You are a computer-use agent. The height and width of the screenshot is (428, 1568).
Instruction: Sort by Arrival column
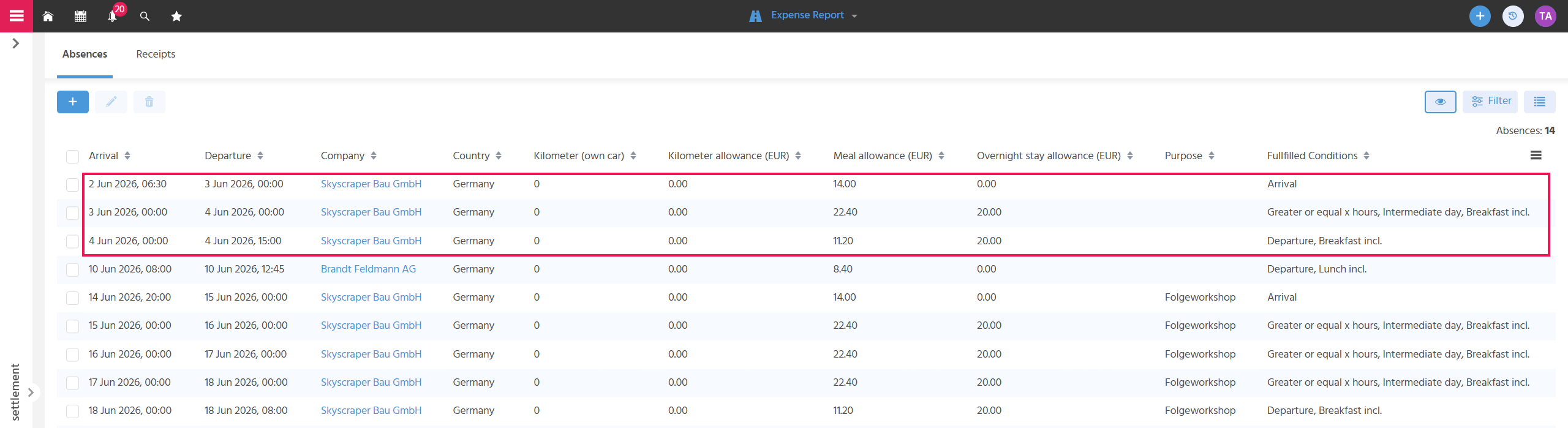110,156
